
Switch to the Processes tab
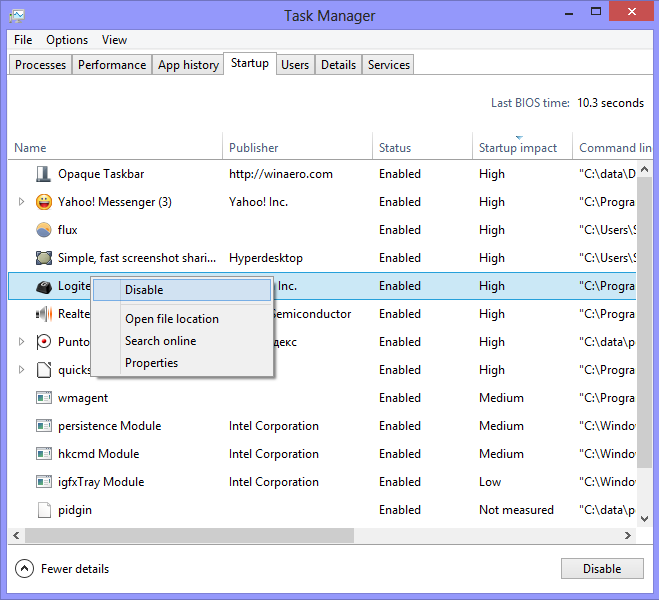[x=40, y=65]
